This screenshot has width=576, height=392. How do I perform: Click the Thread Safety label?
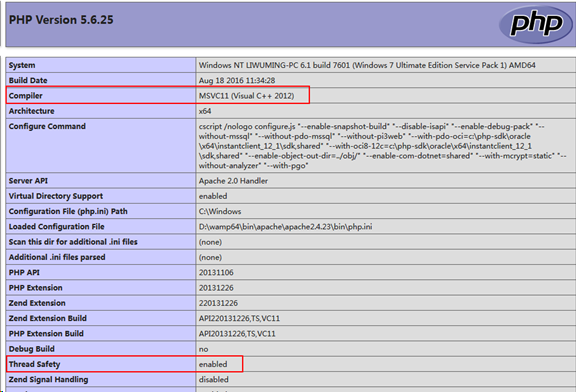click(x=35, y=364)
